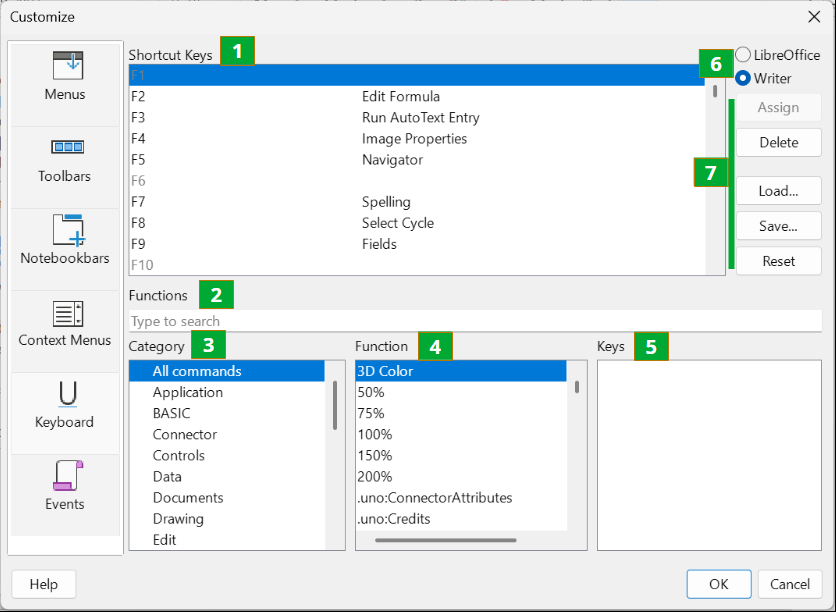
Task: Select .uno:Credits function
Action: click(x=461, y=519)
